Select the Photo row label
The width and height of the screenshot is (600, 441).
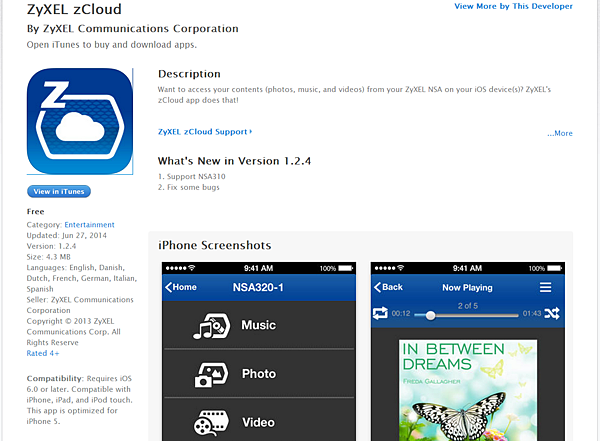[259, 374]
